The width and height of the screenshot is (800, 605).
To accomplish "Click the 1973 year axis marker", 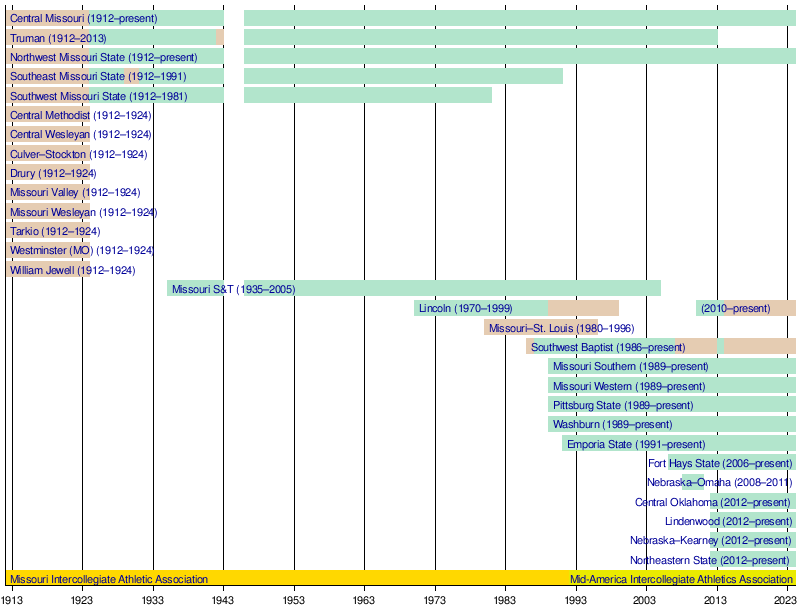I will [x=435, y=598].
